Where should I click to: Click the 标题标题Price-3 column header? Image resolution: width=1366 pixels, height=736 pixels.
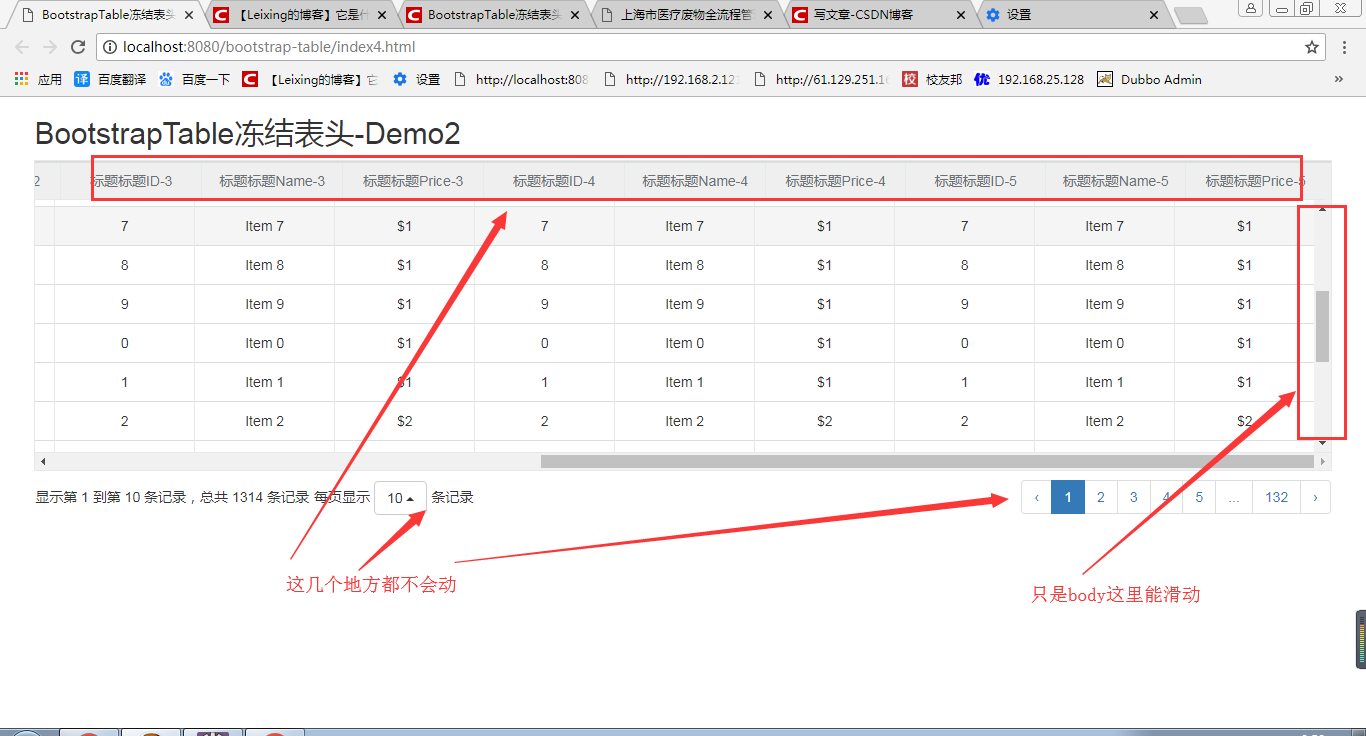[413, 181]
